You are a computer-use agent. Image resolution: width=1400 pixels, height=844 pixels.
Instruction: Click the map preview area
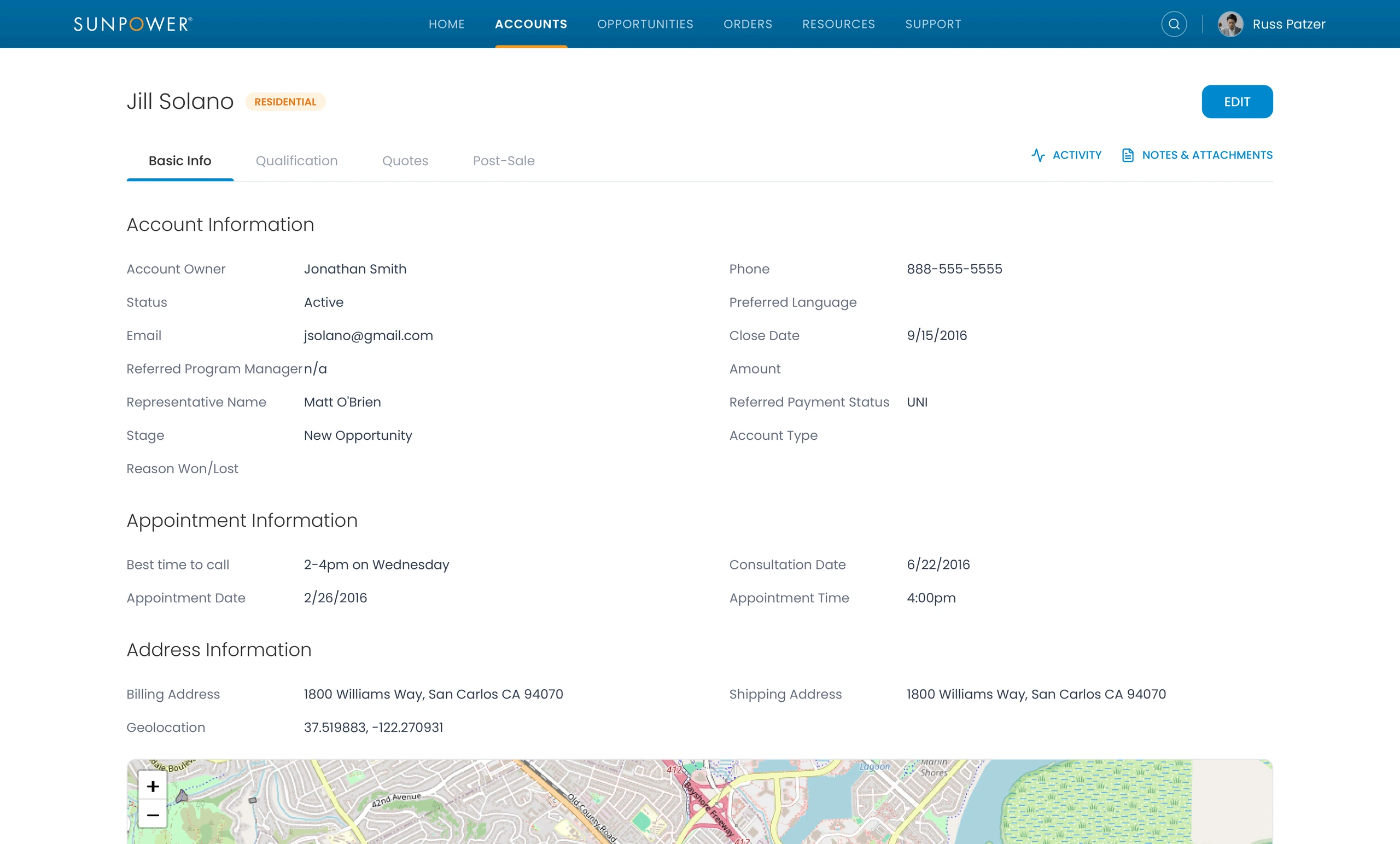700,801
